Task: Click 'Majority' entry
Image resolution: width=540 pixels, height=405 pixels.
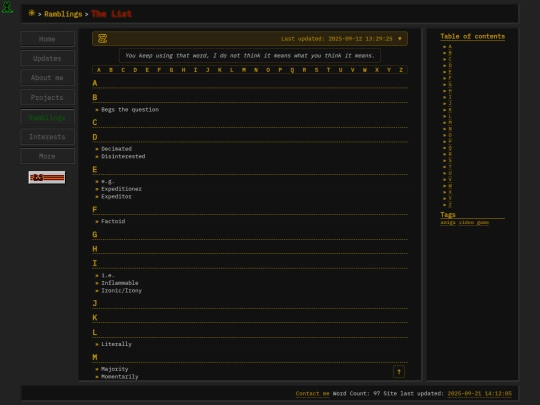Action: [115, 369]
